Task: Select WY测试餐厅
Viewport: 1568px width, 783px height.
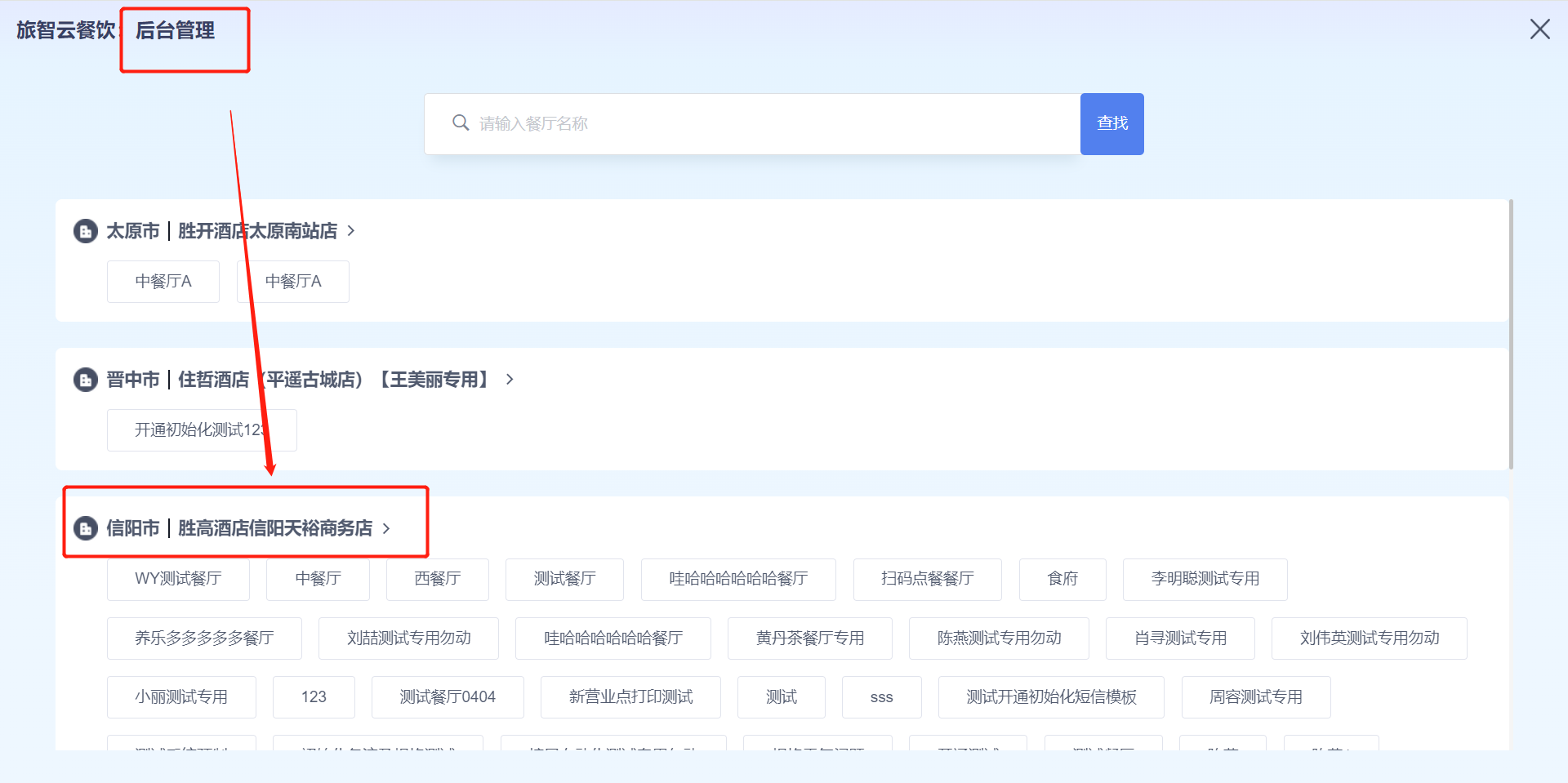Action: coord(178,579)
